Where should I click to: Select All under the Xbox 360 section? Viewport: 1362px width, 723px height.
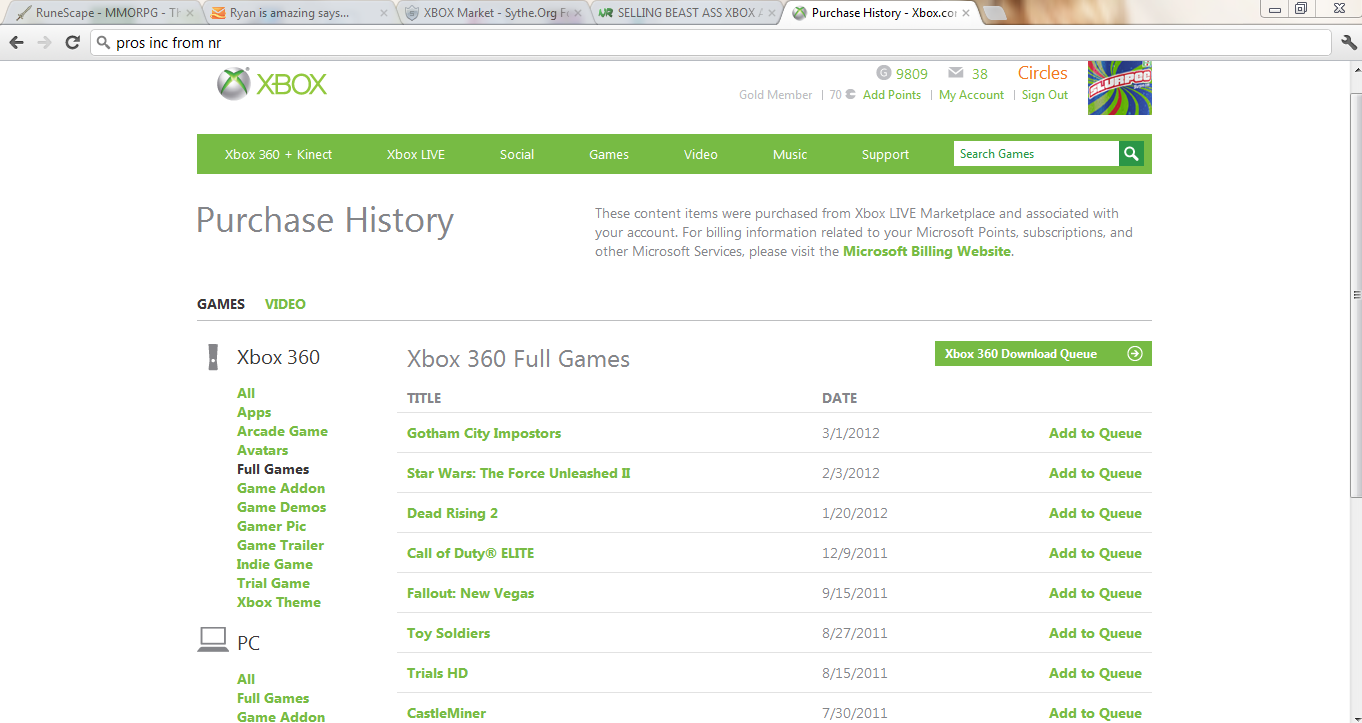click(x=246, y=393)
